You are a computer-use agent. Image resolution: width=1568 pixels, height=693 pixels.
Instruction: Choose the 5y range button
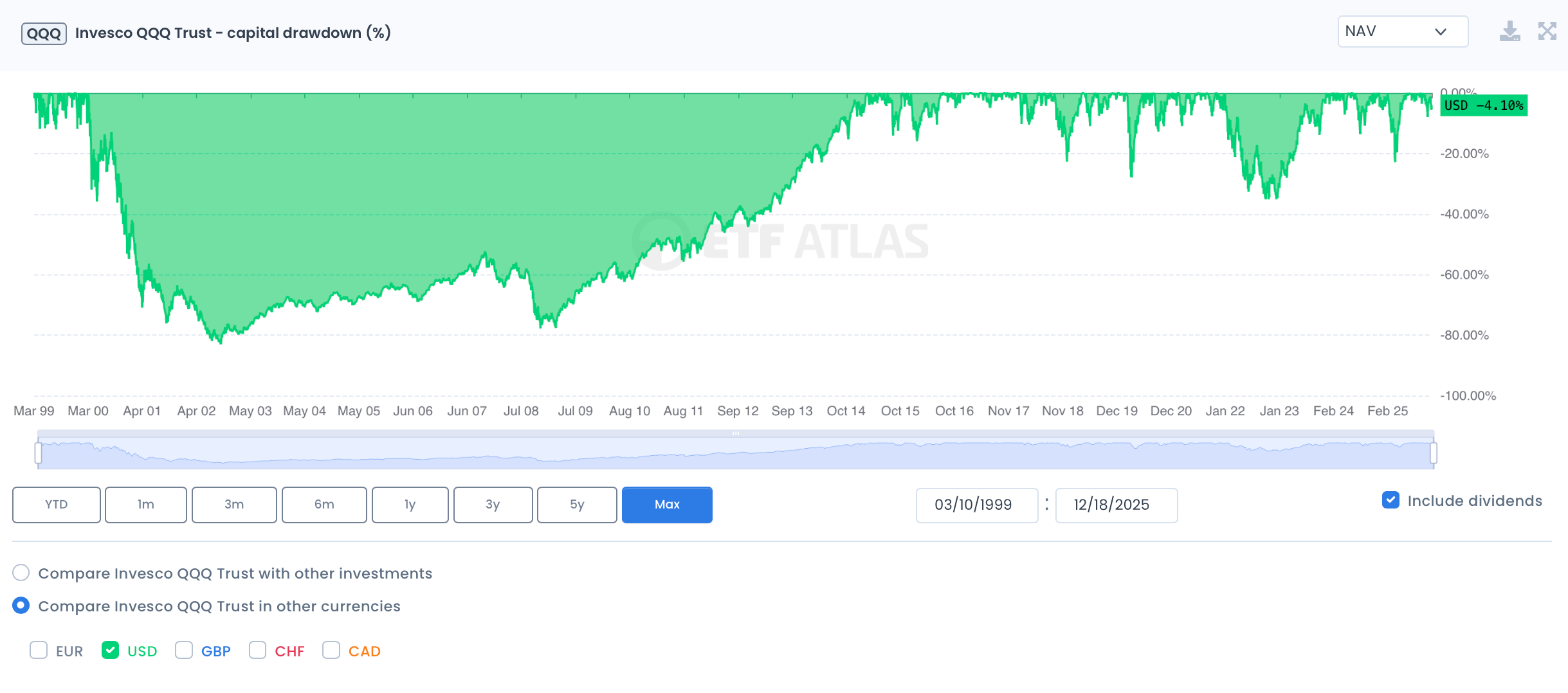tap(577, 505)
